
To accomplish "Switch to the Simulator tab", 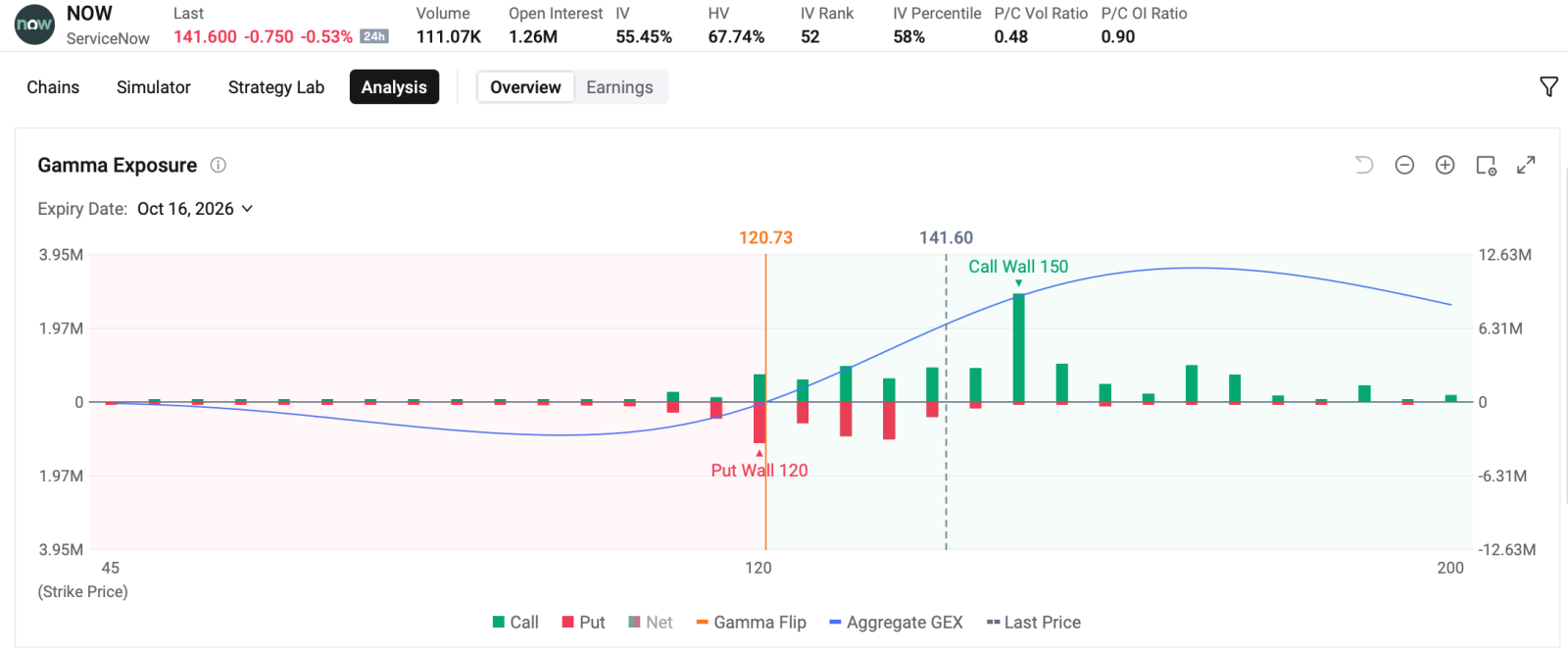I will [154, 87].
